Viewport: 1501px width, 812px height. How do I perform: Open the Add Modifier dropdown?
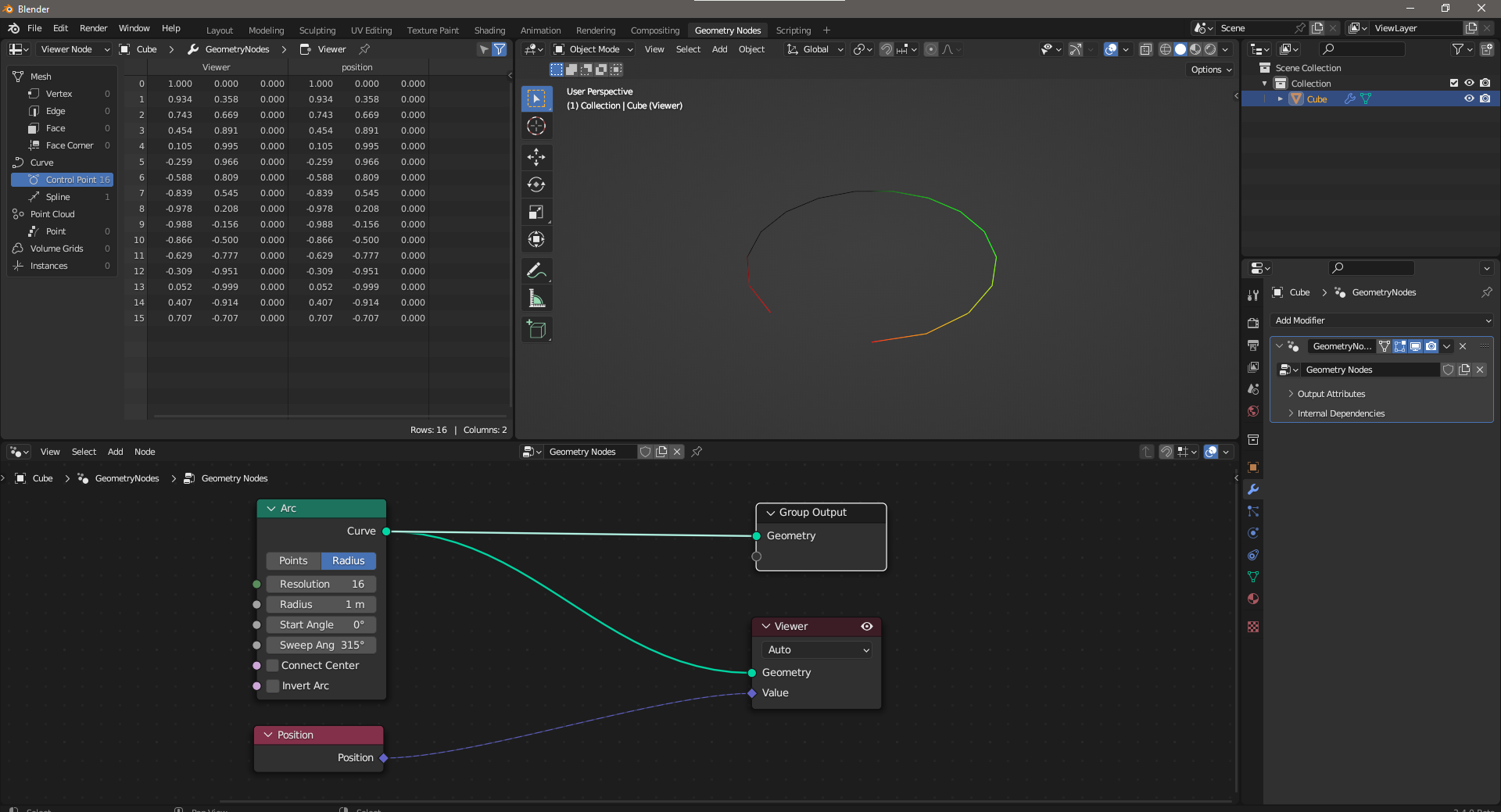1382,320
